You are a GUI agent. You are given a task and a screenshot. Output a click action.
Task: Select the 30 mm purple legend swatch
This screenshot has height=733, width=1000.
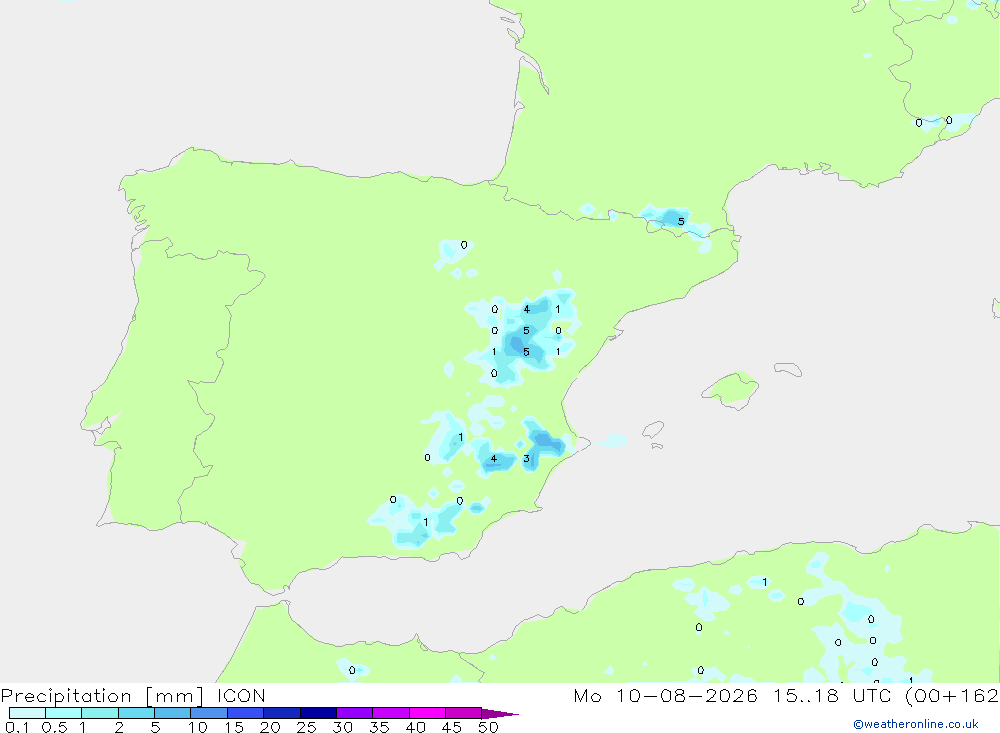[354, 713]
